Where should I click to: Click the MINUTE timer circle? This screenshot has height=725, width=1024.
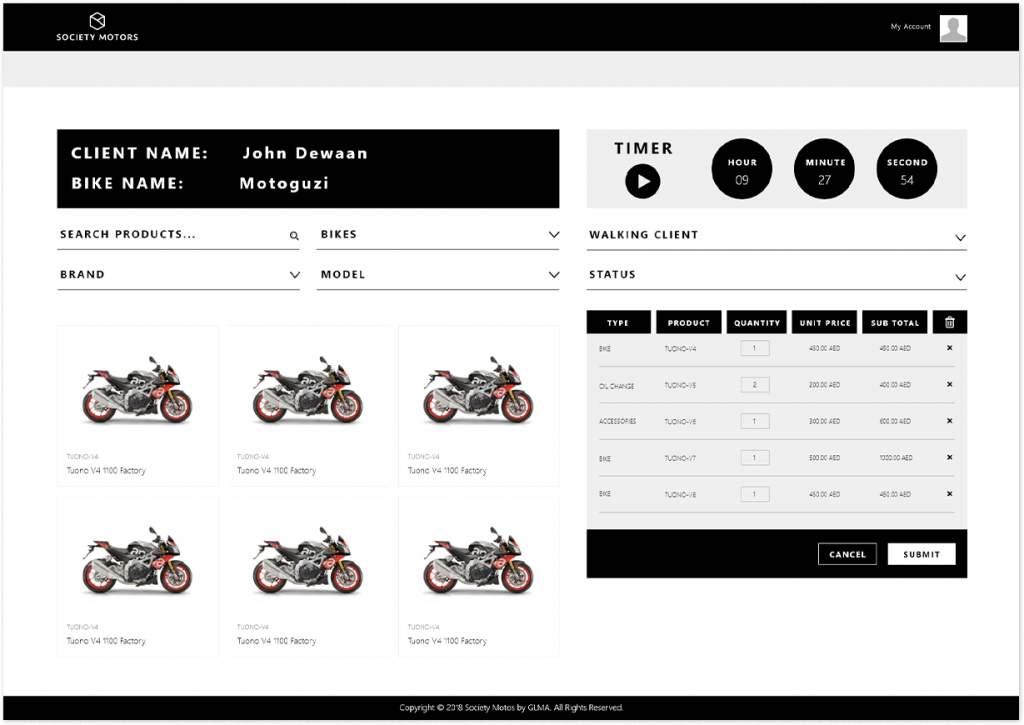(x=824, y=169)
